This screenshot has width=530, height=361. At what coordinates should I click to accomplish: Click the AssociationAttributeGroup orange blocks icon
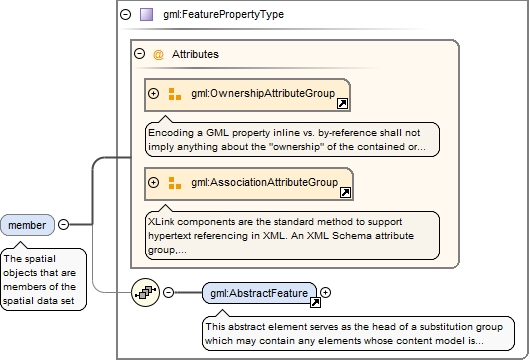click(x=175, y=183)
